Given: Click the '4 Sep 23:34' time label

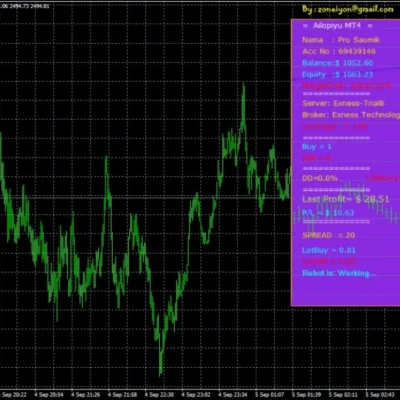Looking at the screenshot, I should coord(233,395).
